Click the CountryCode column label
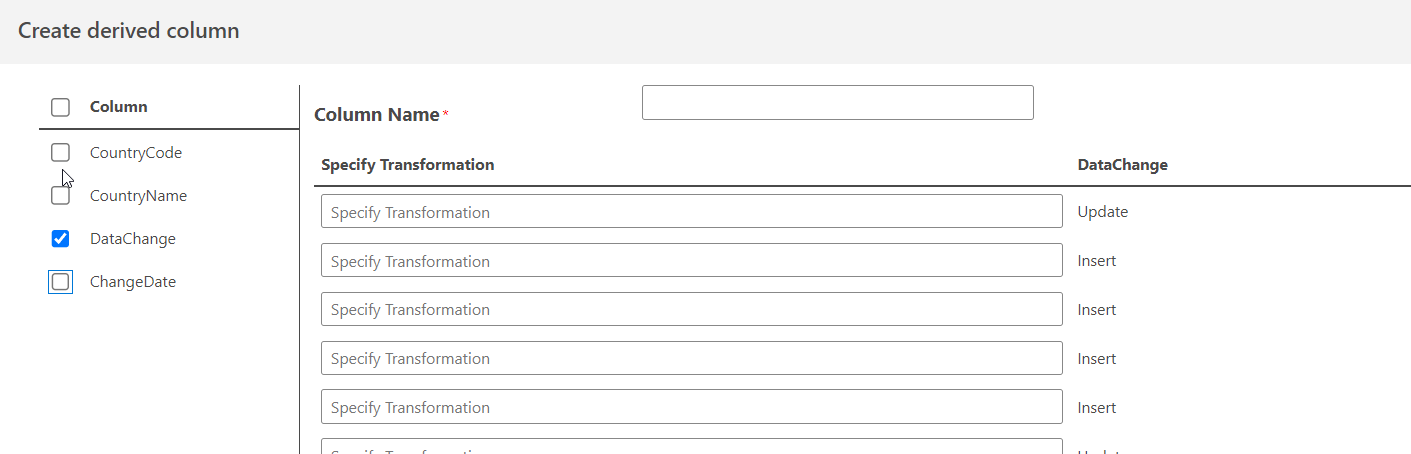1411x454 pixels. pos(136,153)
